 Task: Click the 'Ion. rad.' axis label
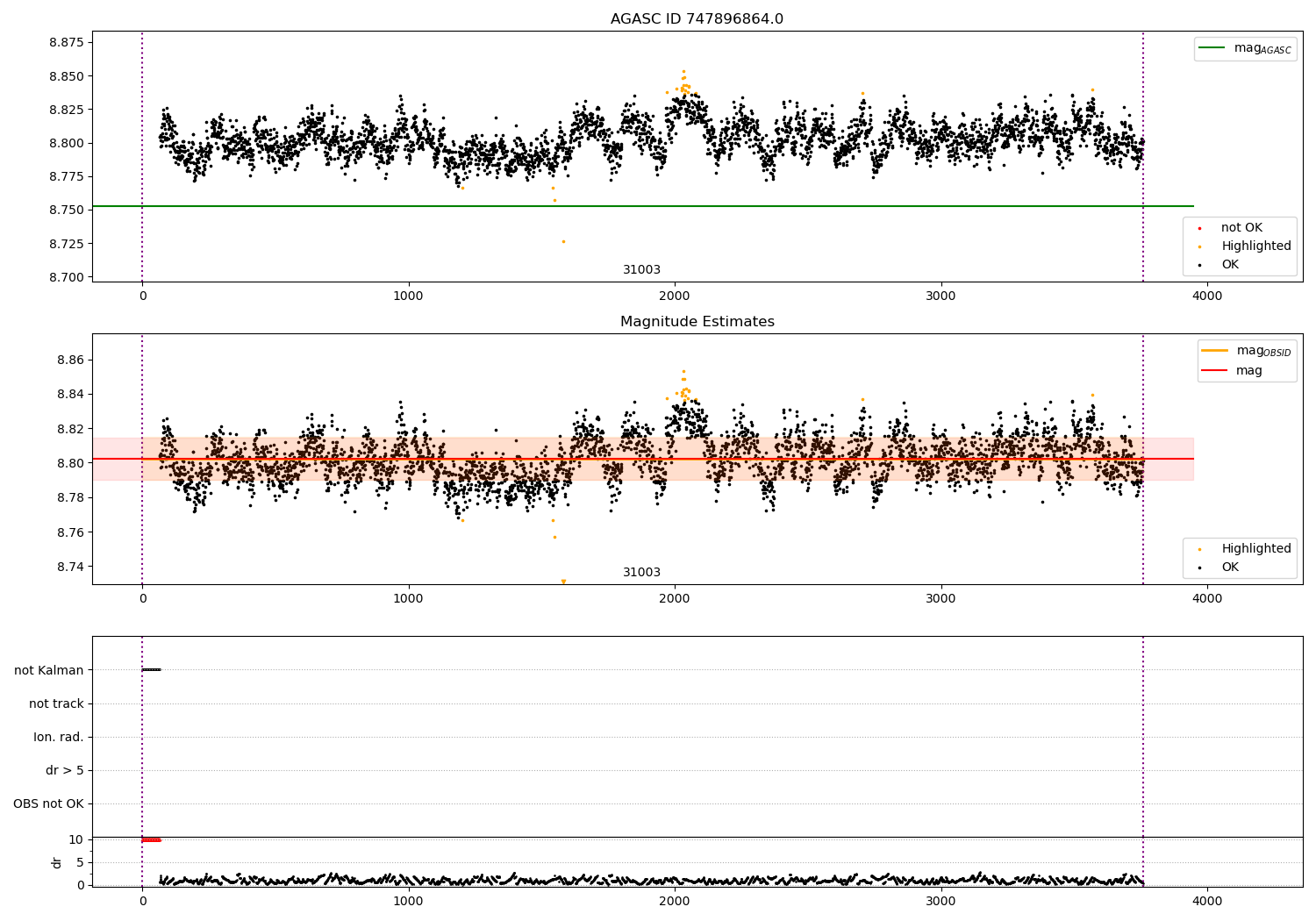(59, 737)
